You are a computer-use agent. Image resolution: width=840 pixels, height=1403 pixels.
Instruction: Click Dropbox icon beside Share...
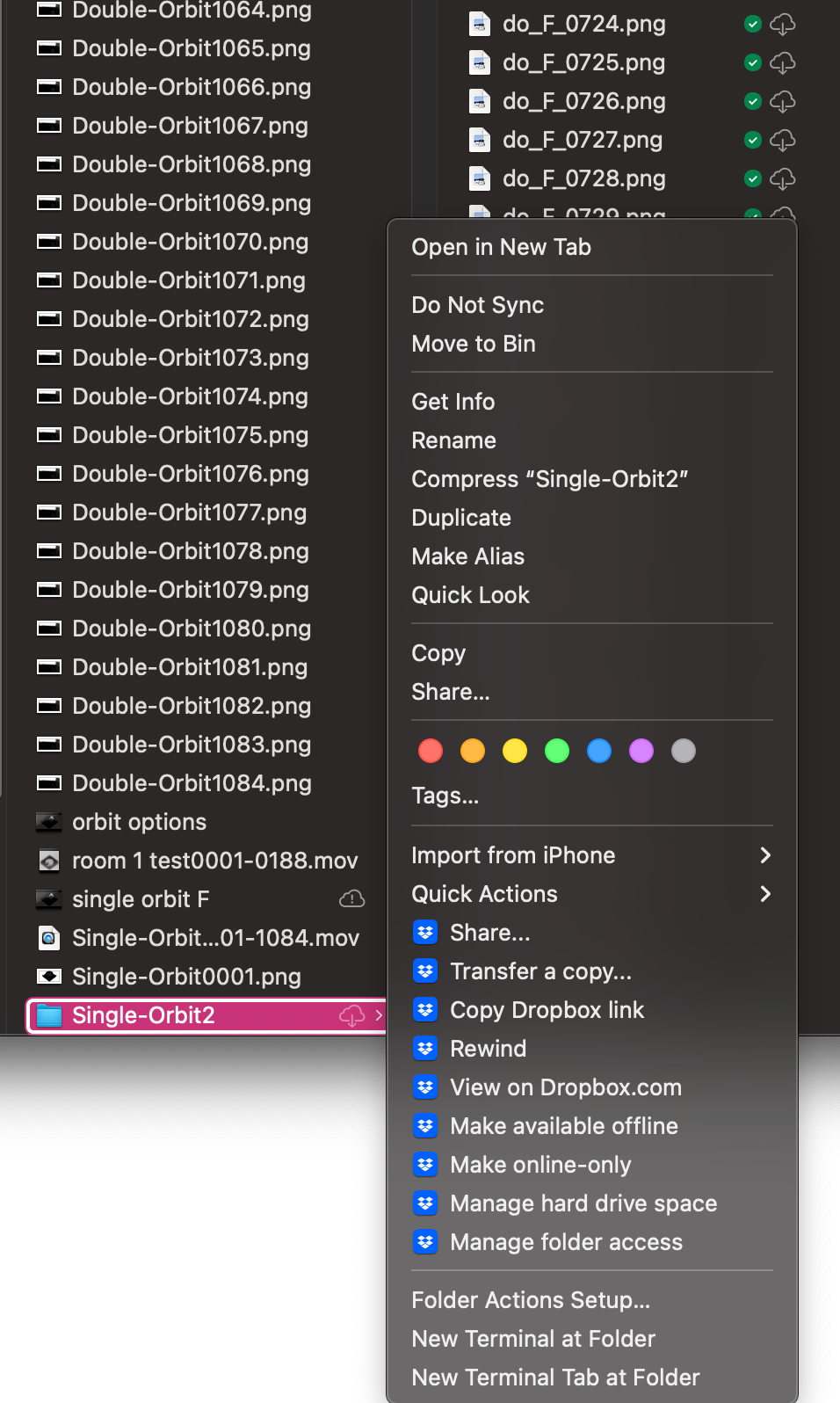pos(425,932)
